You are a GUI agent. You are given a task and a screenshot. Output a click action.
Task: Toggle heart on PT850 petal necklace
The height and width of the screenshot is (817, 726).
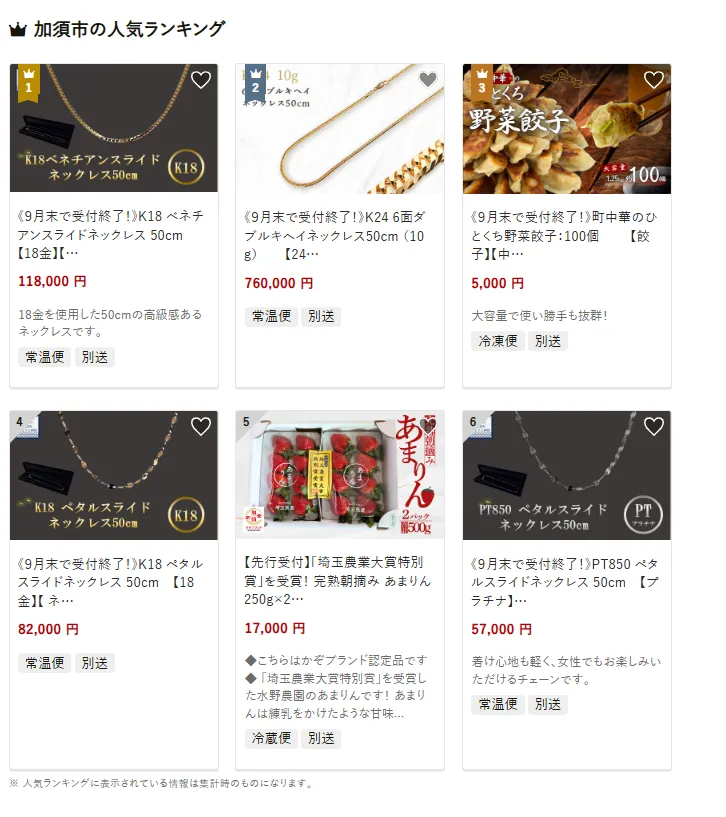coord(654,426)
